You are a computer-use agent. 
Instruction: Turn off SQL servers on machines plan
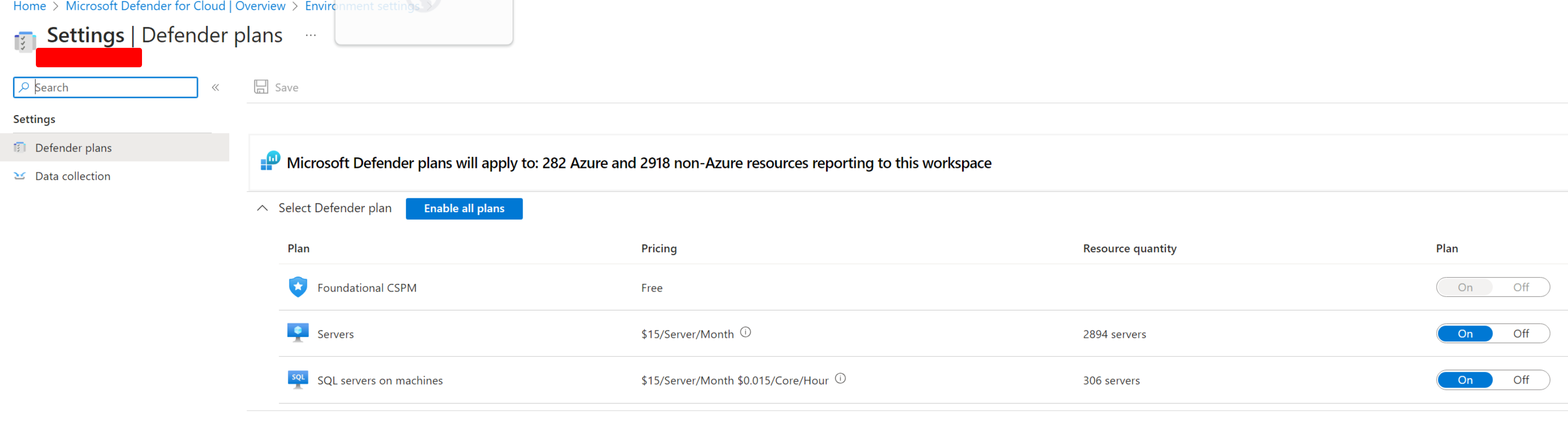click(1521, 380)
